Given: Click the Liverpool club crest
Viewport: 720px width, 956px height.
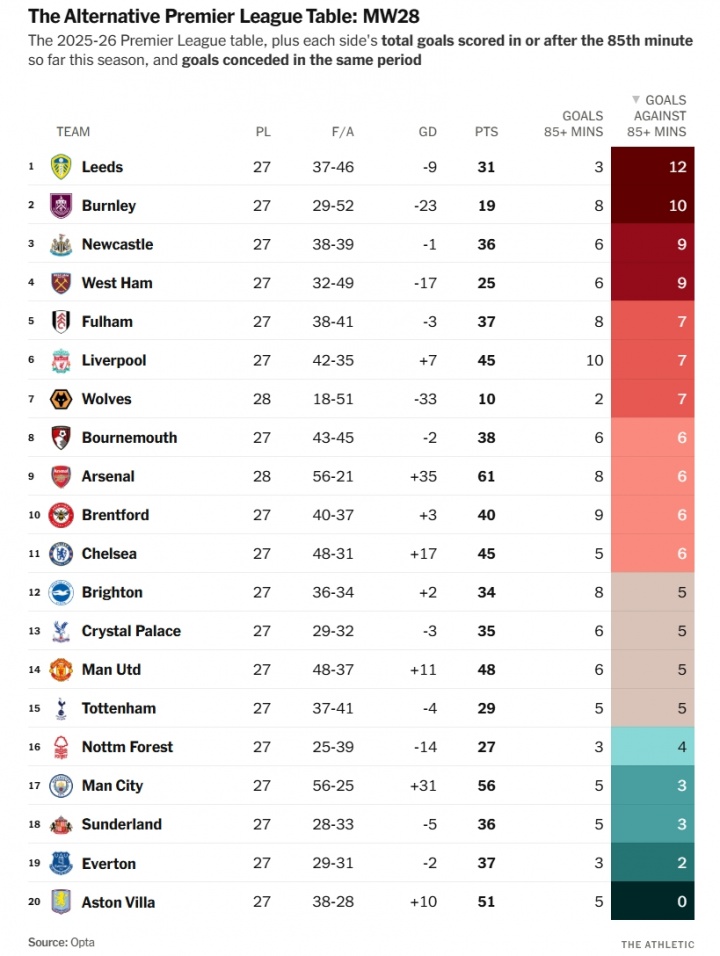Looking at the screenshot, I should tap(61, 360).
